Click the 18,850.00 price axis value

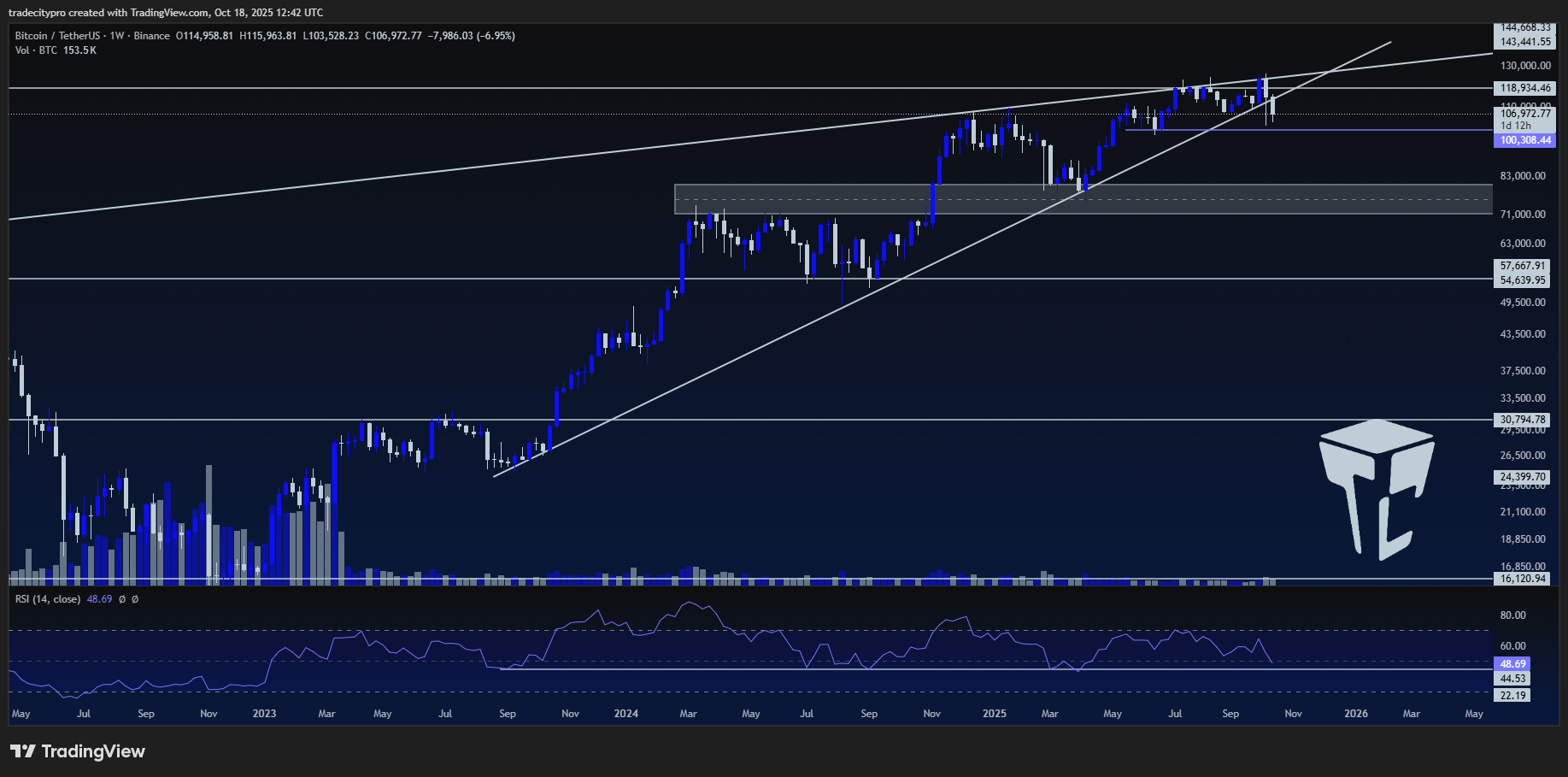1523,539
